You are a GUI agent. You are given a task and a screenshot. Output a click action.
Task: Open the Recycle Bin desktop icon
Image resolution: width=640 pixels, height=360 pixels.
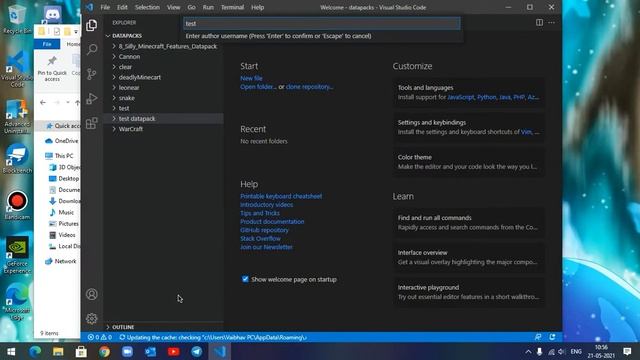tap(17, 18)
